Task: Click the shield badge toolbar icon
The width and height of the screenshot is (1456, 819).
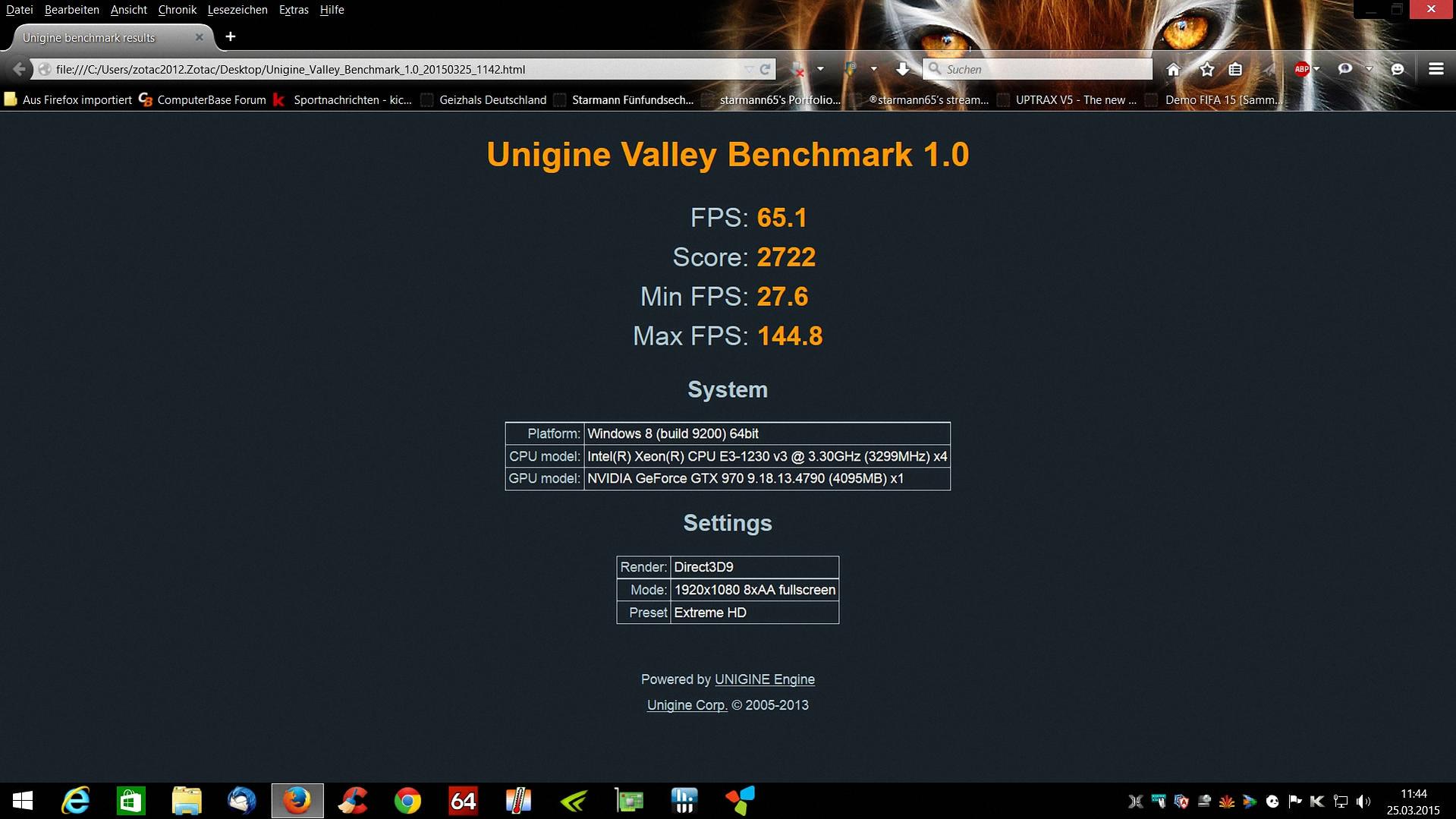Action: point(850,69)
